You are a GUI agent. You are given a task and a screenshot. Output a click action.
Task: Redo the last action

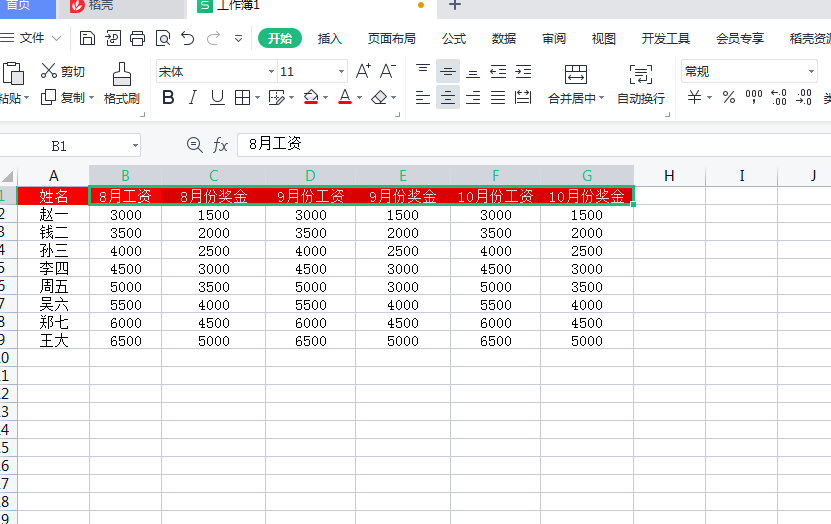213,38
